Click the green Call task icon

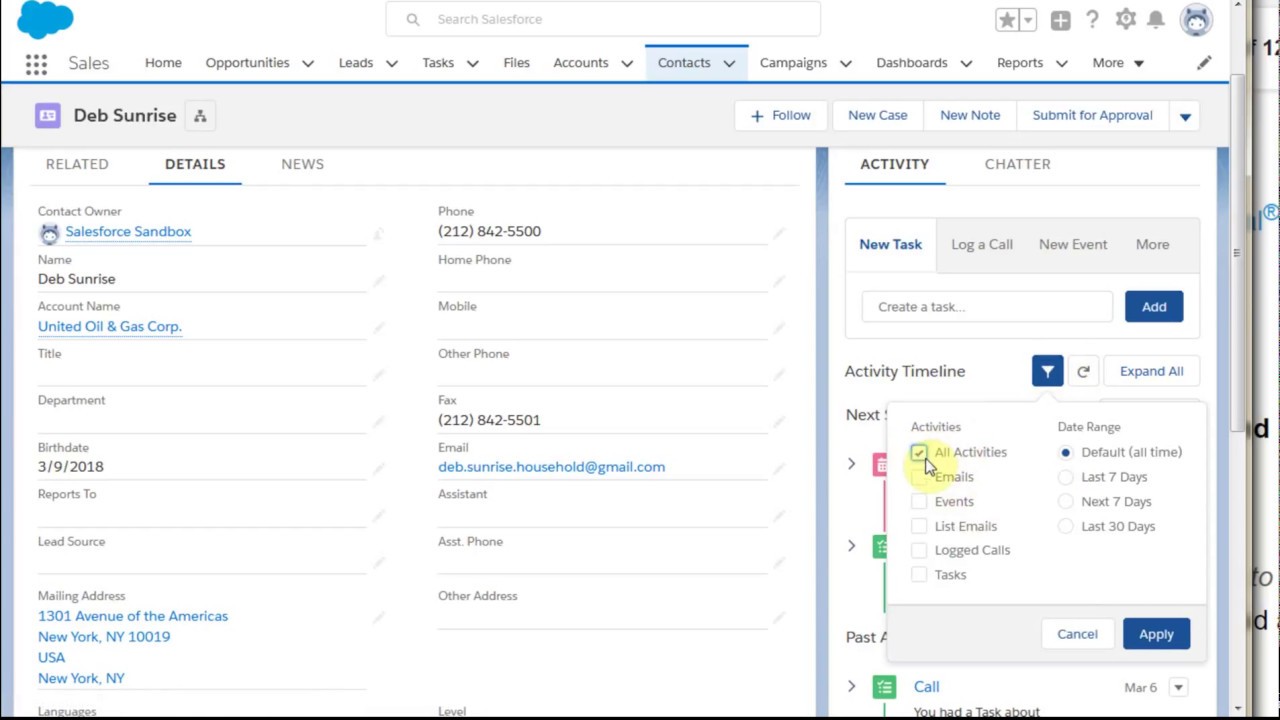(884, 687)
